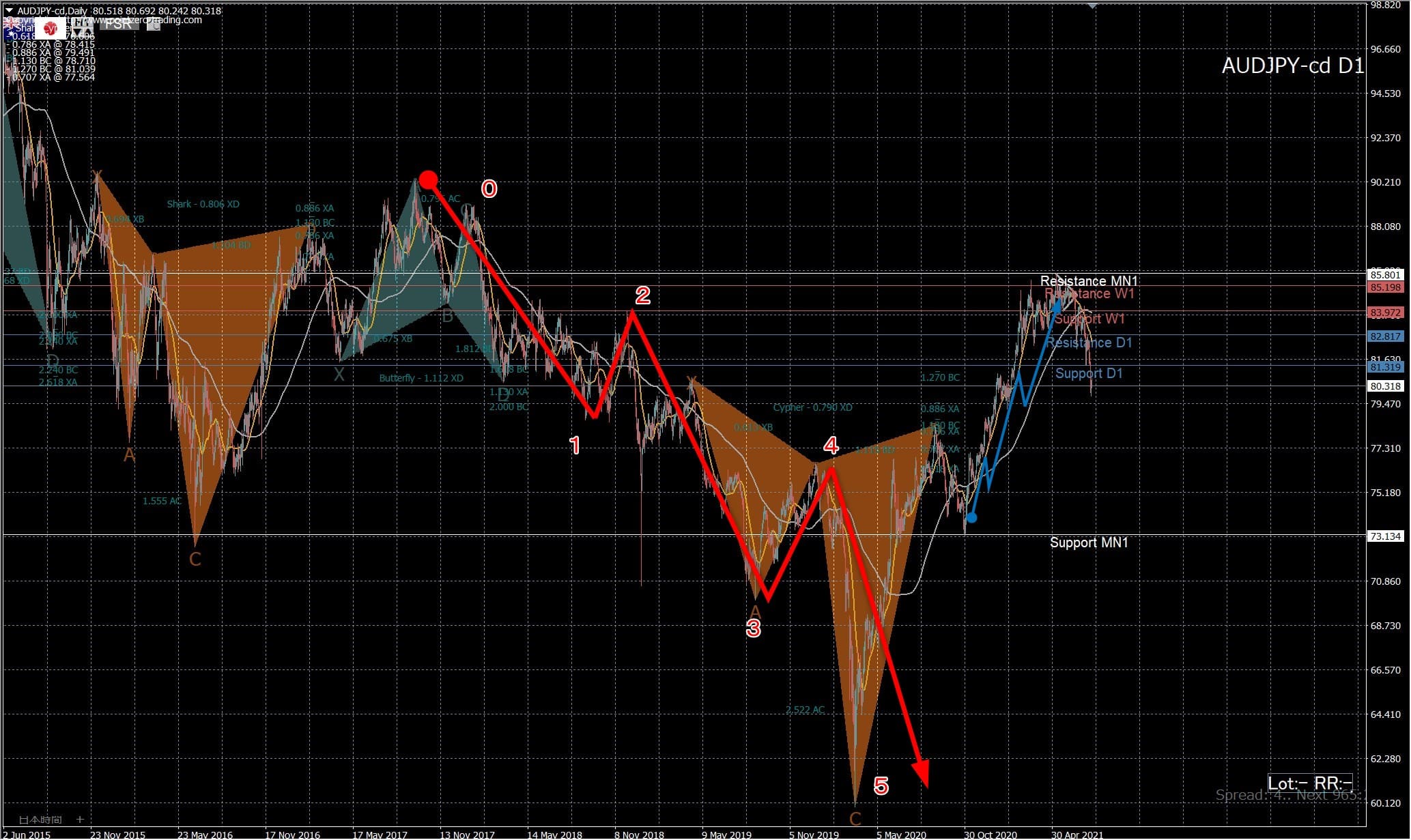
Task: Click the Australian flag icon
Action: [x=17, y=29]
